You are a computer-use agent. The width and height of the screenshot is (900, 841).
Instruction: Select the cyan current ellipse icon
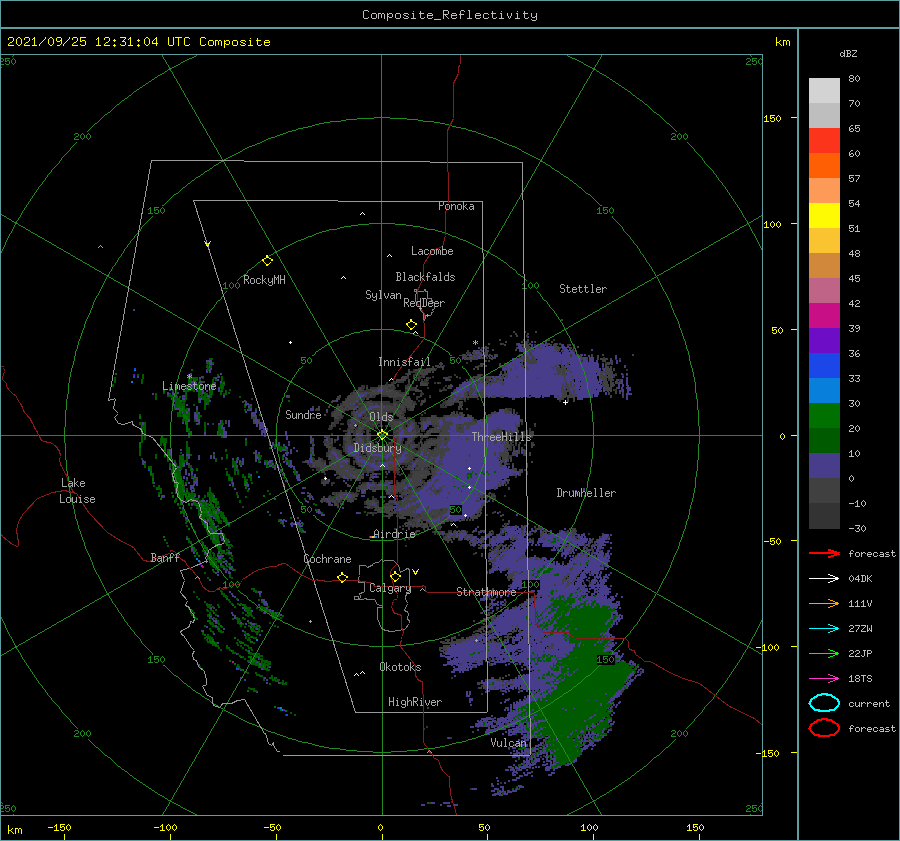[824, 703]
